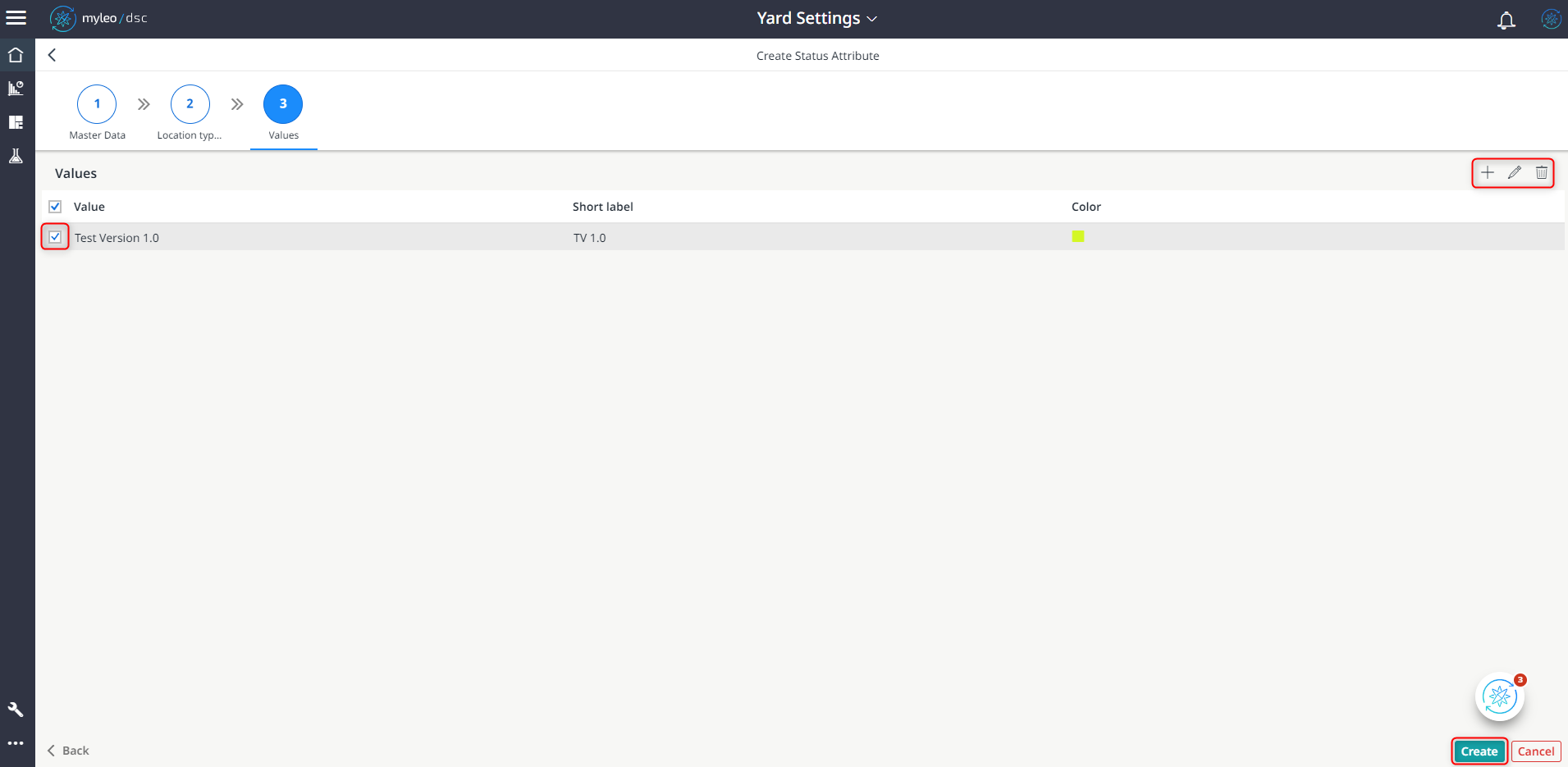
Task: Click the Value column header
Action: [x=89, y=207]
